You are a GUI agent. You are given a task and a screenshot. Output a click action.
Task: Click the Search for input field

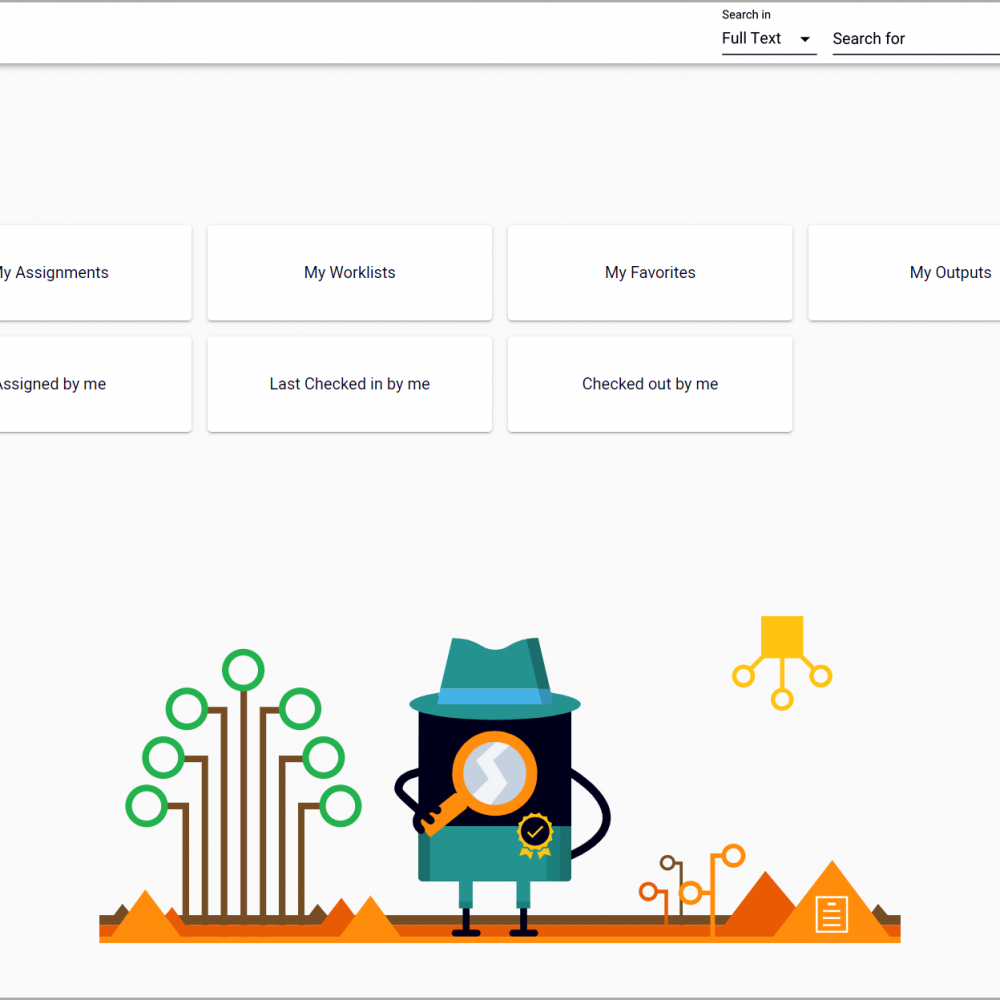coord(916,39)
